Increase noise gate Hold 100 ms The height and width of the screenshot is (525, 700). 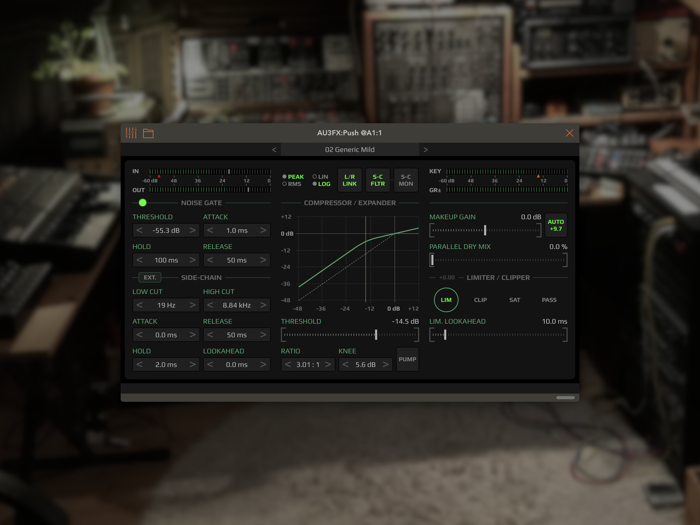(192, 260)
